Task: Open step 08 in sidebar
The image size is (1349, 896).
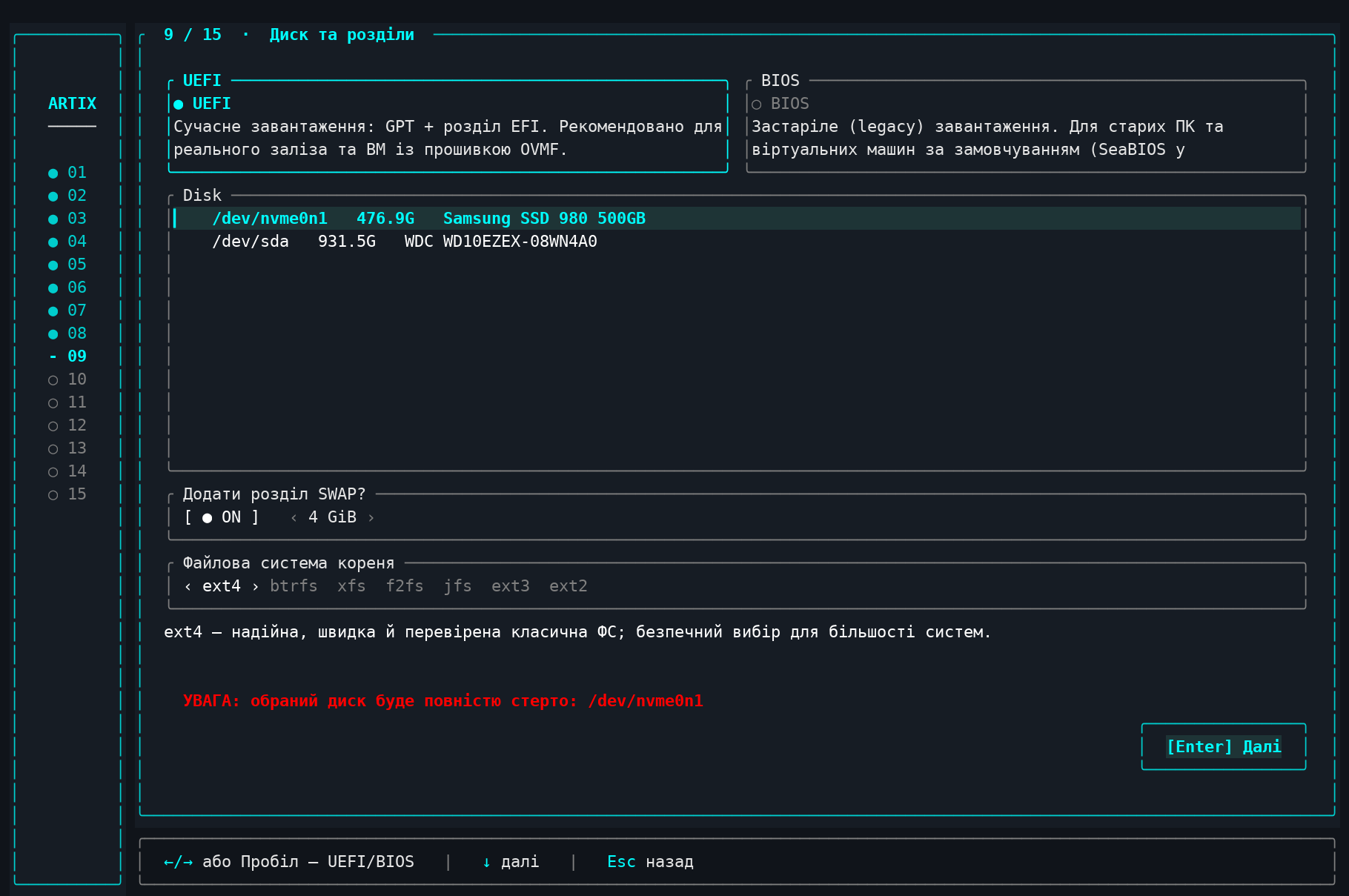Action: (67, 333)
